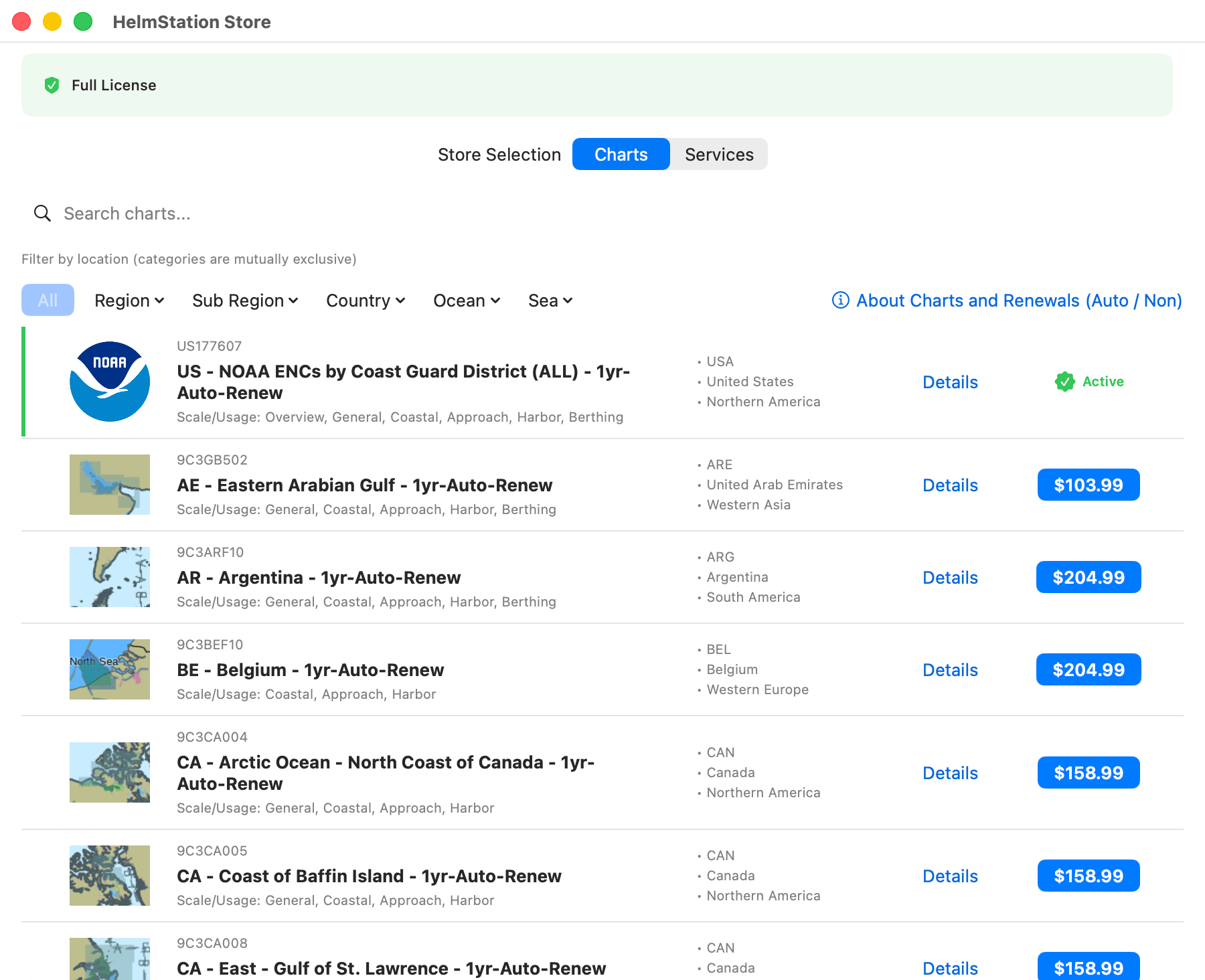The height and width of the screenshot is (980, 1205).
Task: Open the Belgium North Sea chart thumbnail
Action: (x=110, y=669)
